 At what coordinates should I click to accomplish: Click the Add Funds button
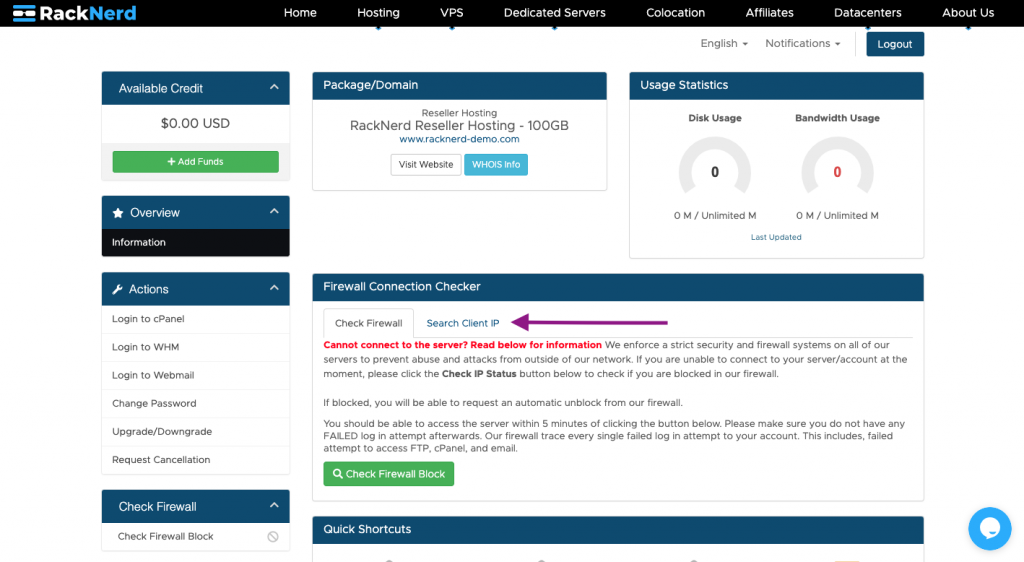pyautogui.click(x=195, y=162)
